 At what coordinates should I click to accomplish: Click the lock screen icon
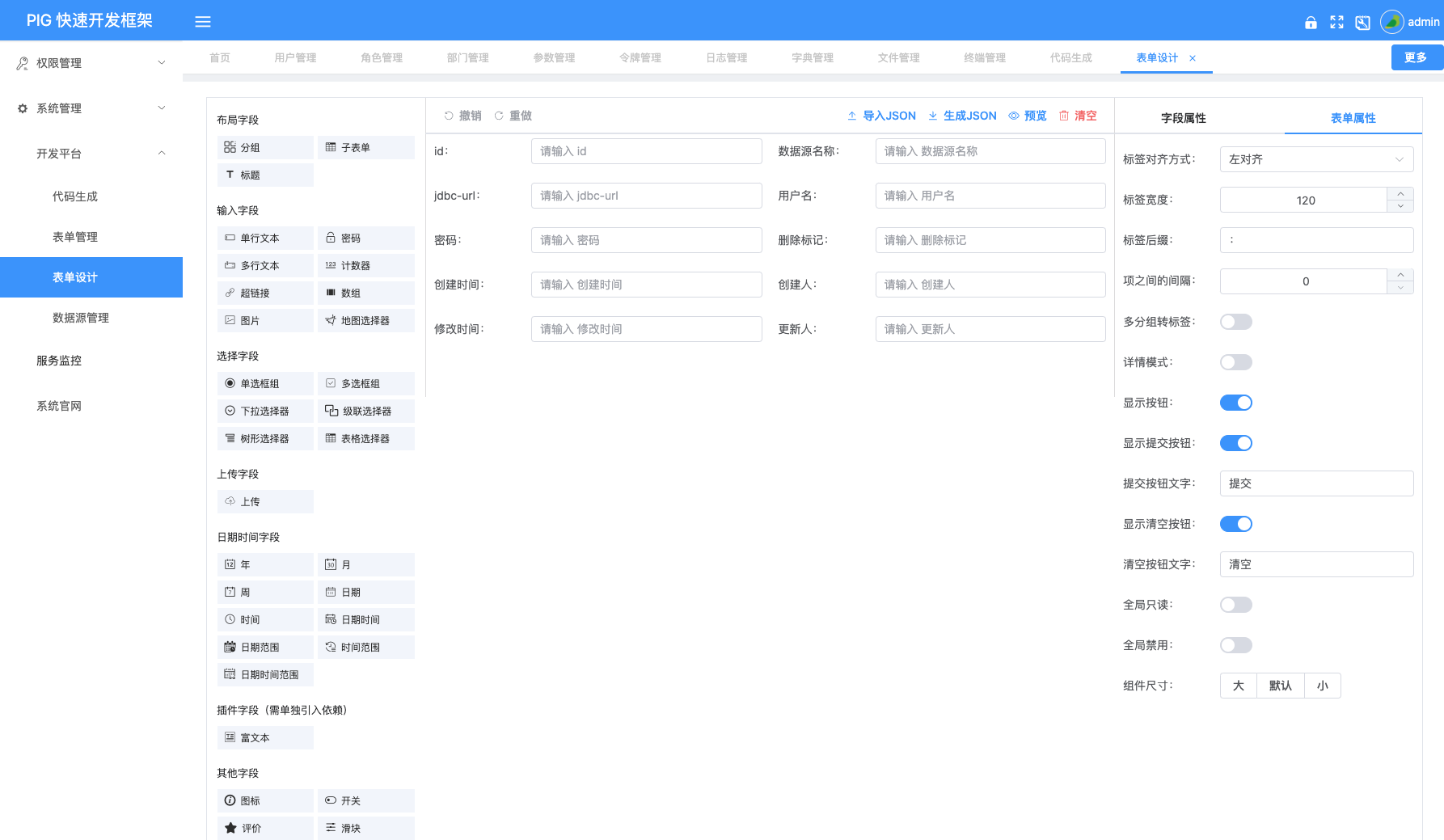tap(1311, 23)
